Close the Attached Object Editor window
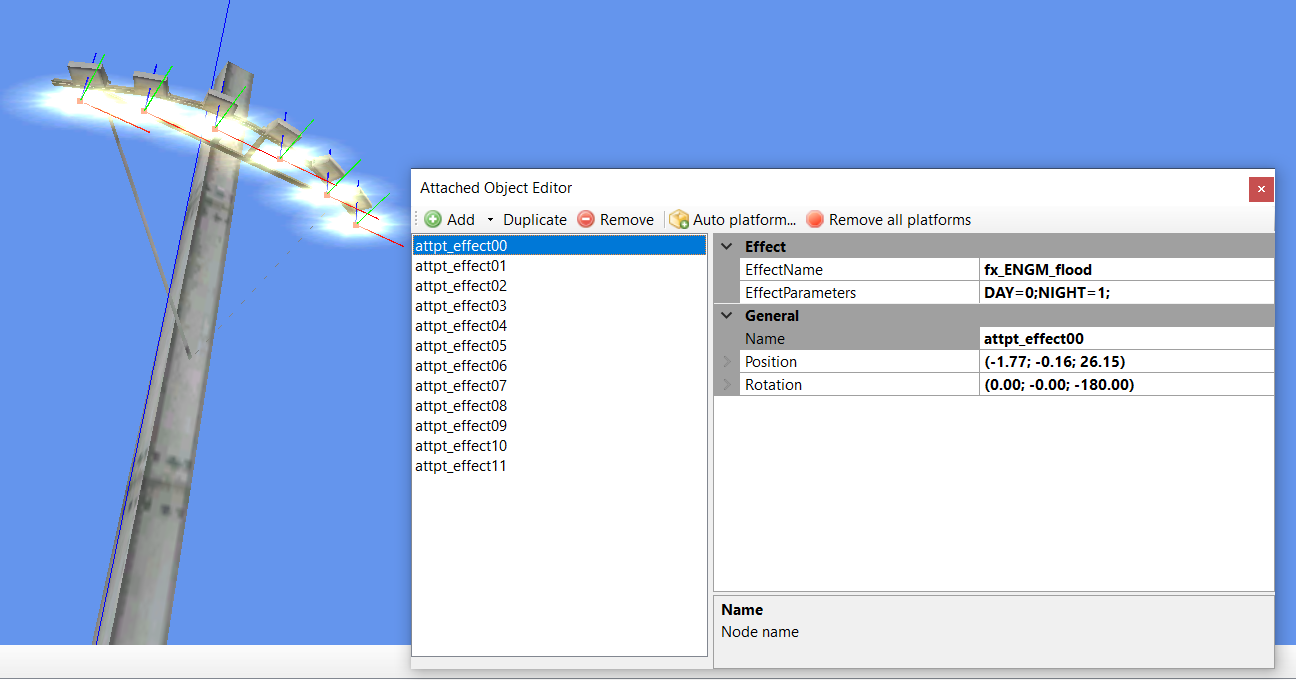This screenshot has height=680, width=1296. coord(1261,189)
